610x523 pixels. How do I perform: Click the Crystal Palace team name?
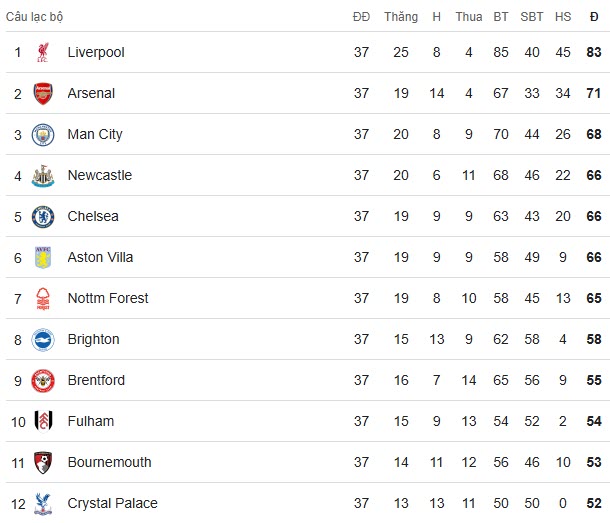[112, 504]
